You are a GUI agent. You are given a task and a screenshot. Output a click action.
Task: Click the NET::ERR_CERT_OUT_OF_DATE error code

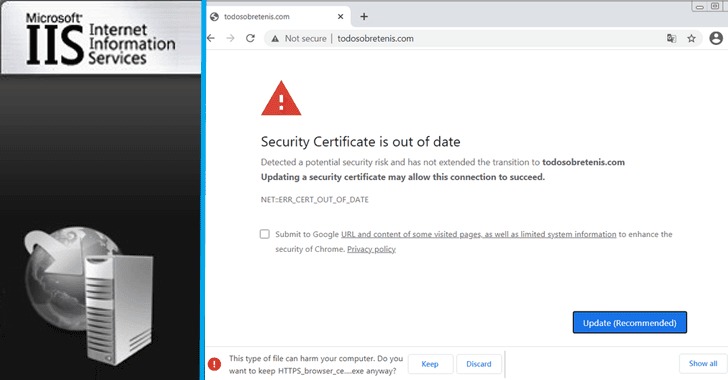[314, 200]
